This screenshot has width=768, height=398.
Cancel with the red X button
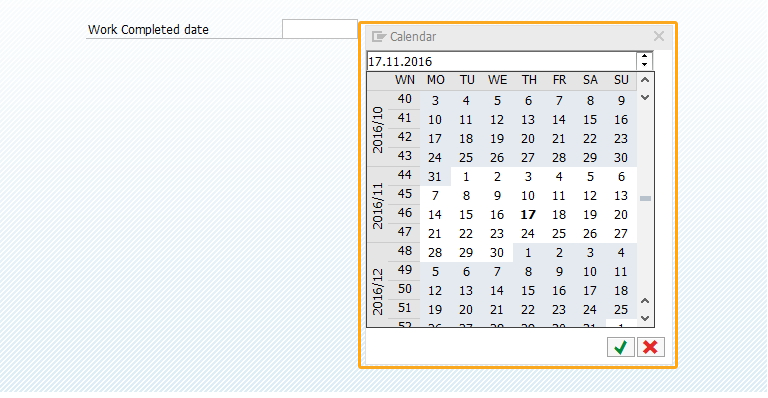(x=650, y=347)
